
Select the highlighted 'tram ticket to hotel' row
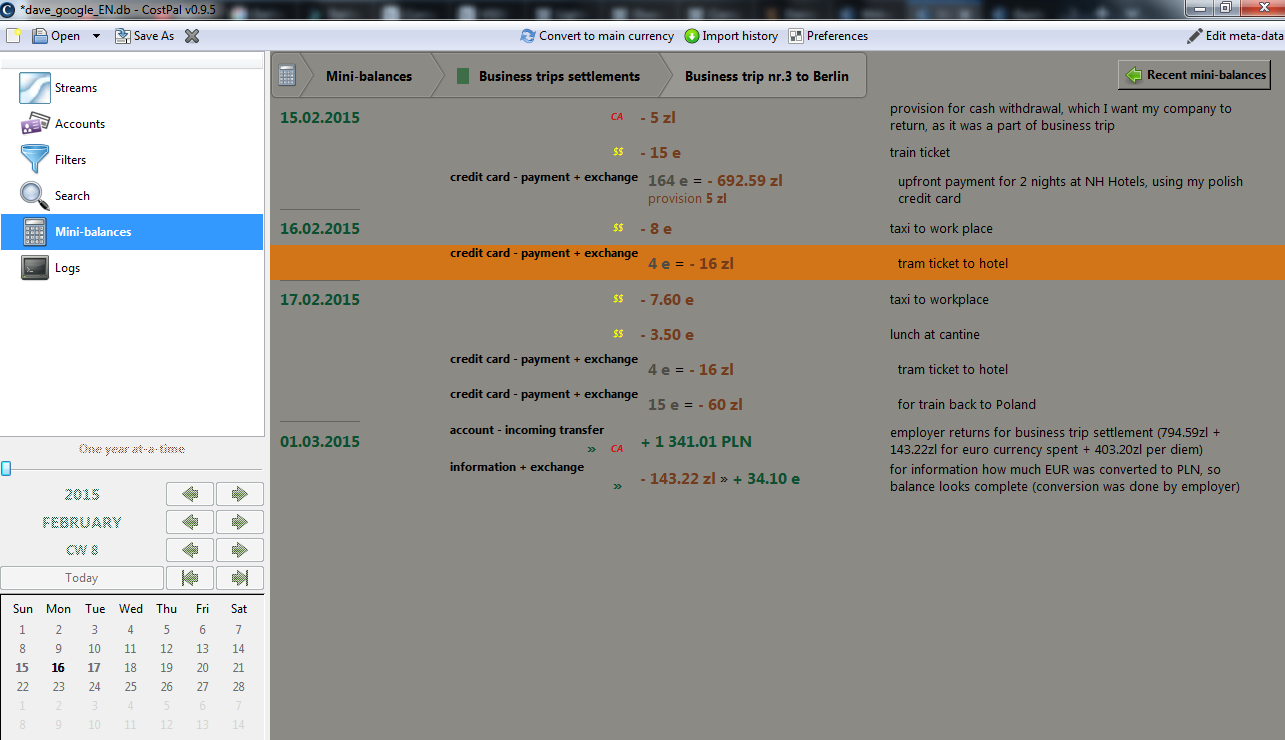(777, 263)
